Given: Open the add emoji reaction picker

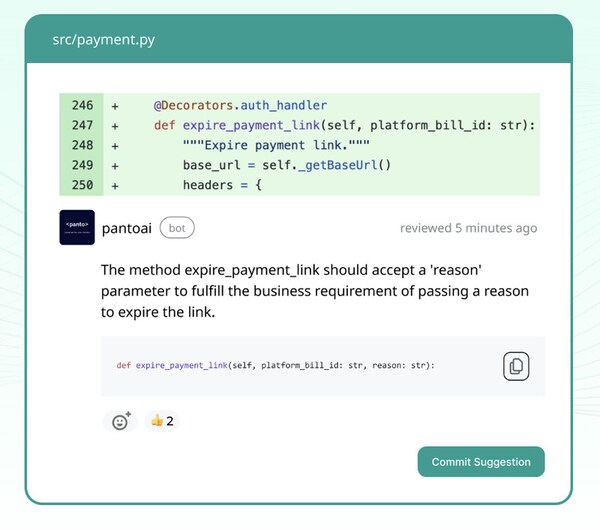Looking at the screenshot, I should pyautogui.click(x=121, y=421).
